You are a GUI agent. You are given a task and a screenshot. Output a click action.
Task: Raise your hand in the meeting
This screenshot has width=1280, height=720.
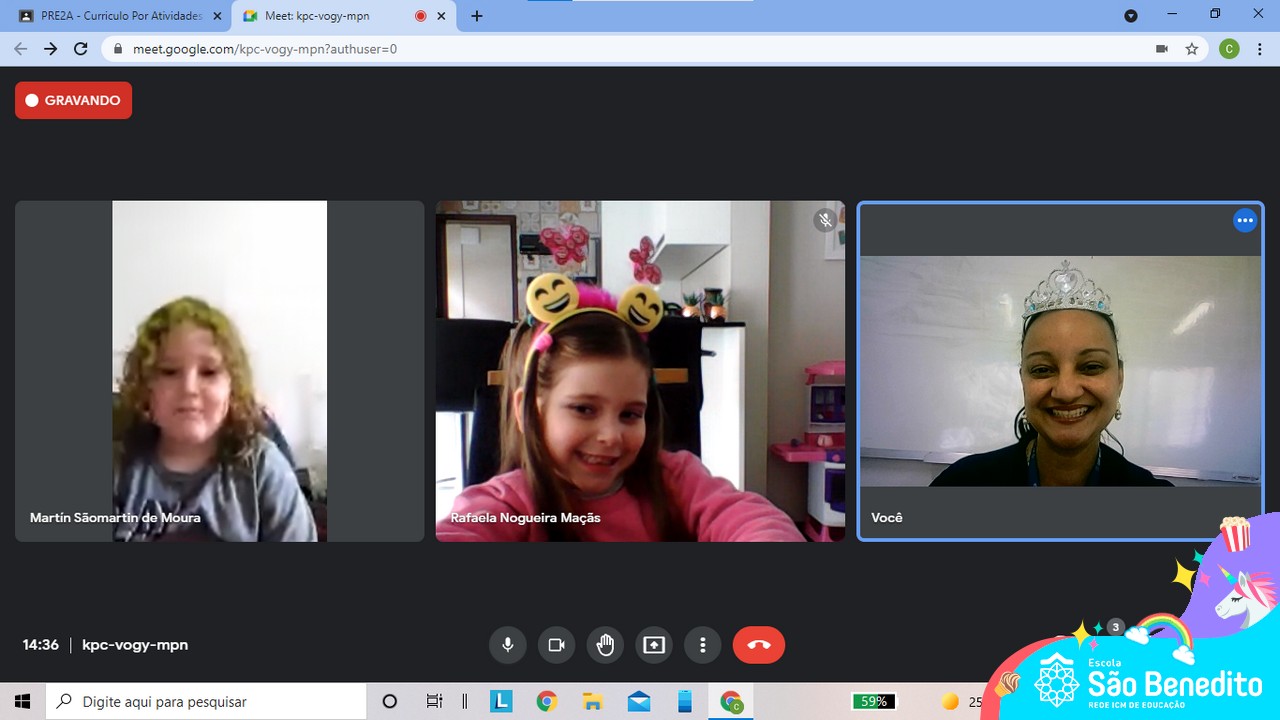click(x=606, y=645)
